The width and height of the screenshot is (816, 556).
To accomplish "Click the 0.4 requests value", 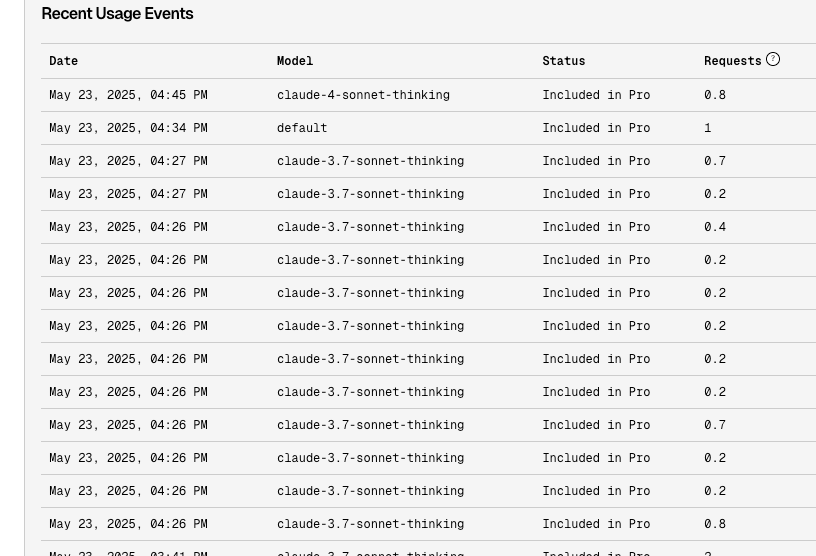I will pos(715,227).
